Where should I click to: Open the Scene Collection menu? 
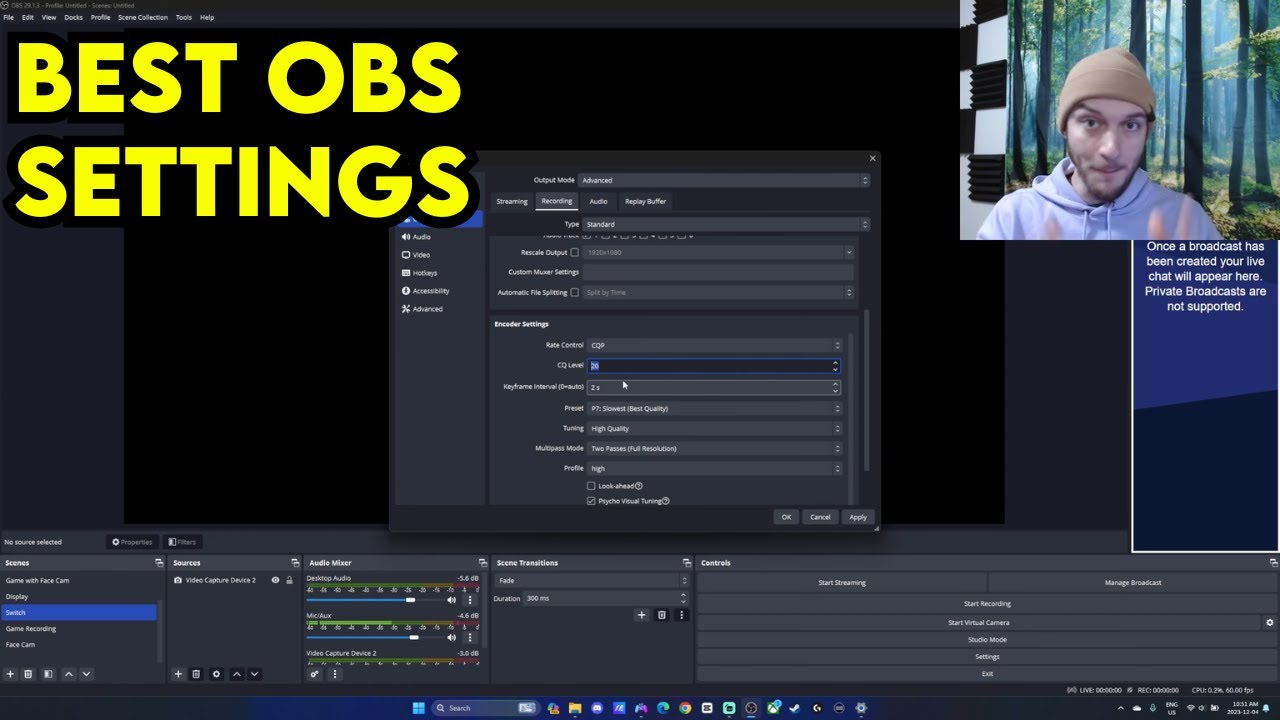pyautogui.click(x=143, y=17)
